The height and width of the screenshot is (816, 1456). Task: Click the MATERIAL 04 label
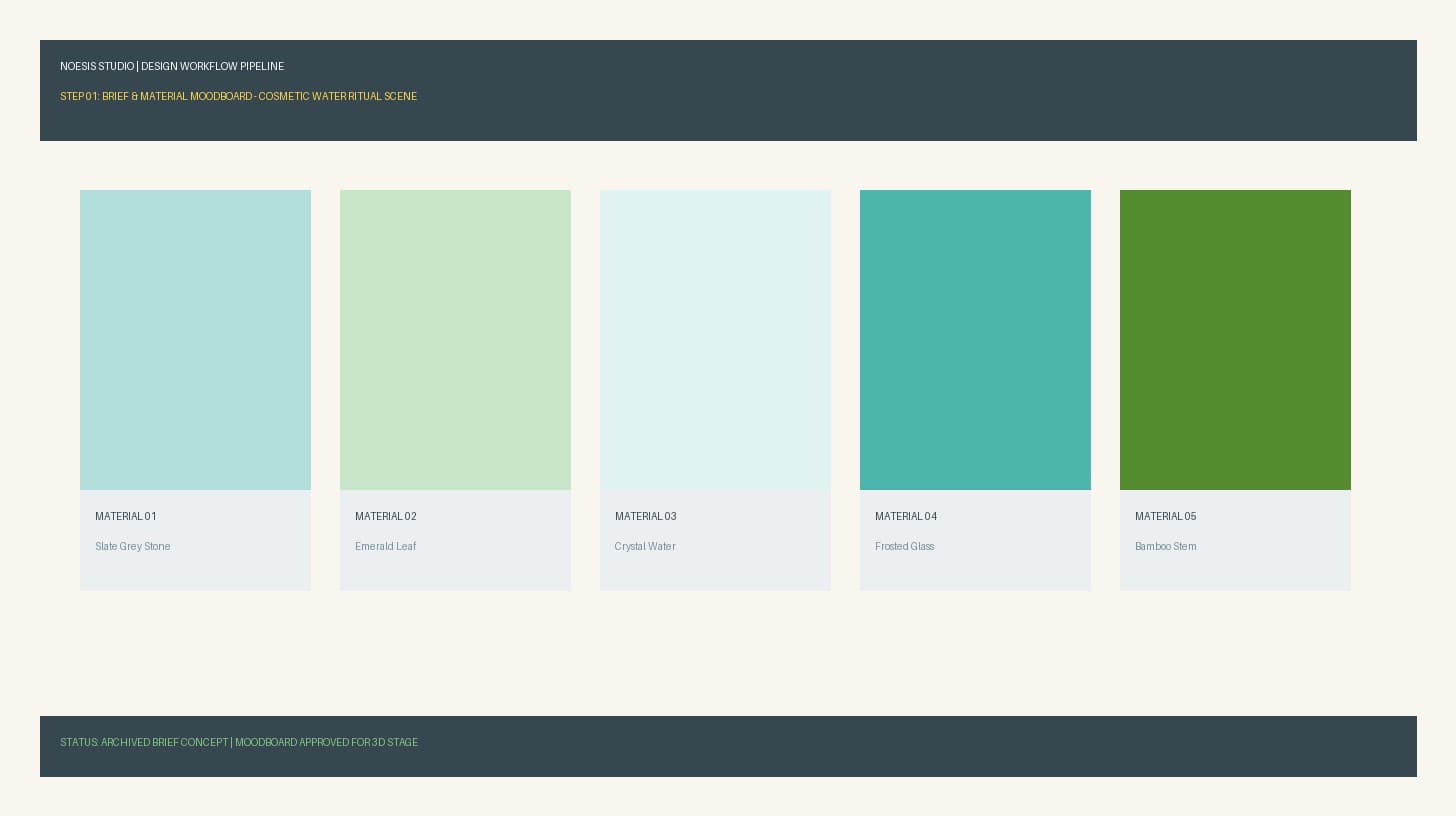tap(906, 516)
